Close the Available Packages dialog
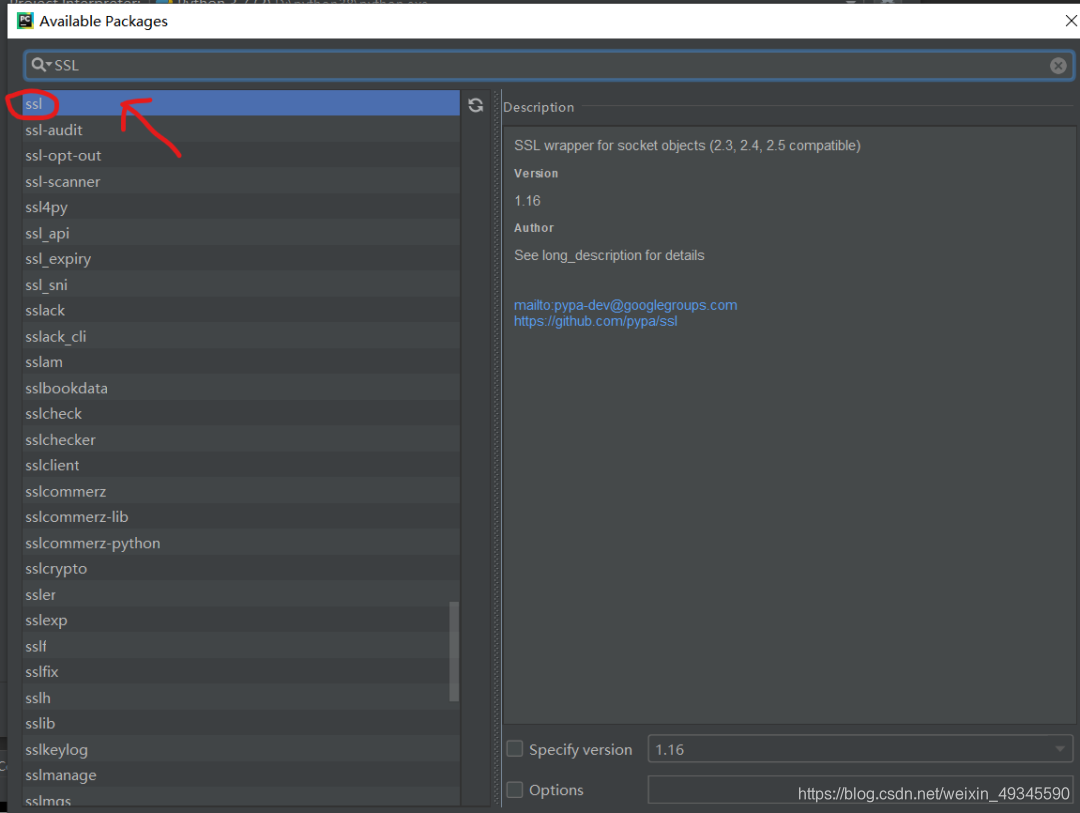Image resolution: width=1080 pixels, height=813 pixels. pyautogui.click(x=1071, y=21)
